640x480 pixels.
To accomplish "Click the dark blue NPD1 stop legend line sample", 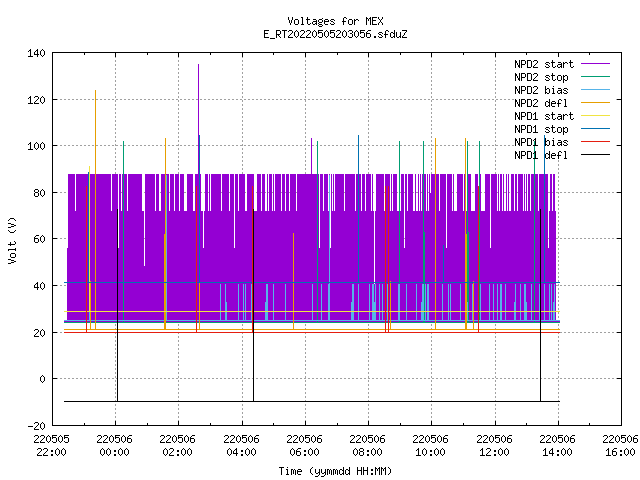I will tap(596, 129).
